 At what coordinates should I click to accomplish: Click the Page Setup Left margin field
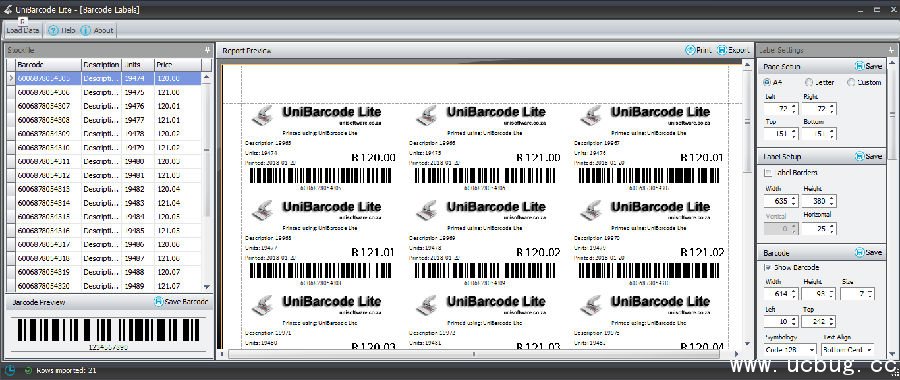pos(781,108)
